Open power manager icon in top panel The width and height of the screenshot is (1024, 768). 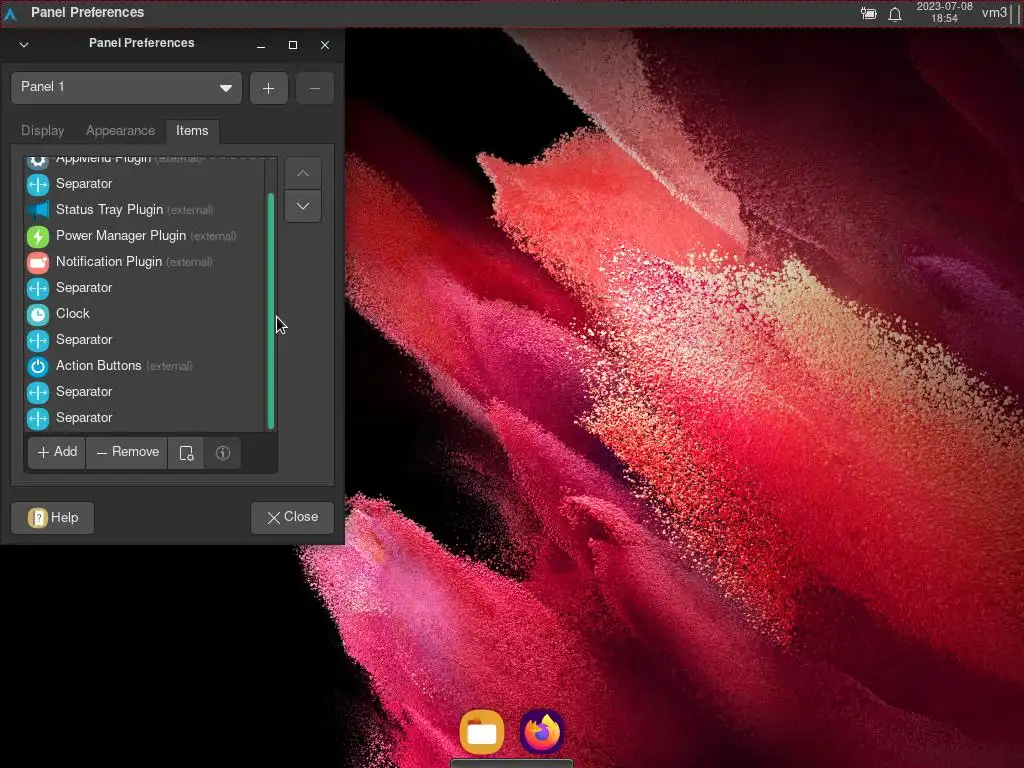(x=869, y=13)
